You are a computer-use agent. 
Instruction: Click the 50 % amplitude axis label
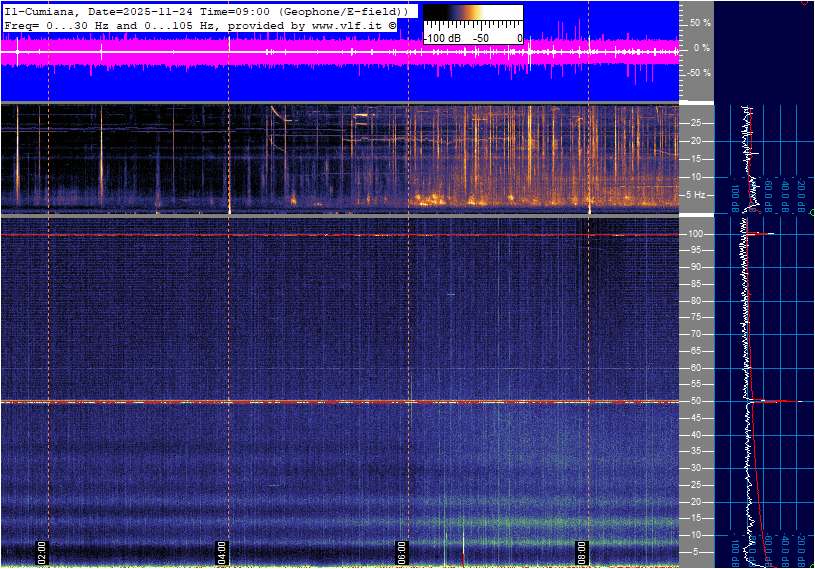coord(700,22)
